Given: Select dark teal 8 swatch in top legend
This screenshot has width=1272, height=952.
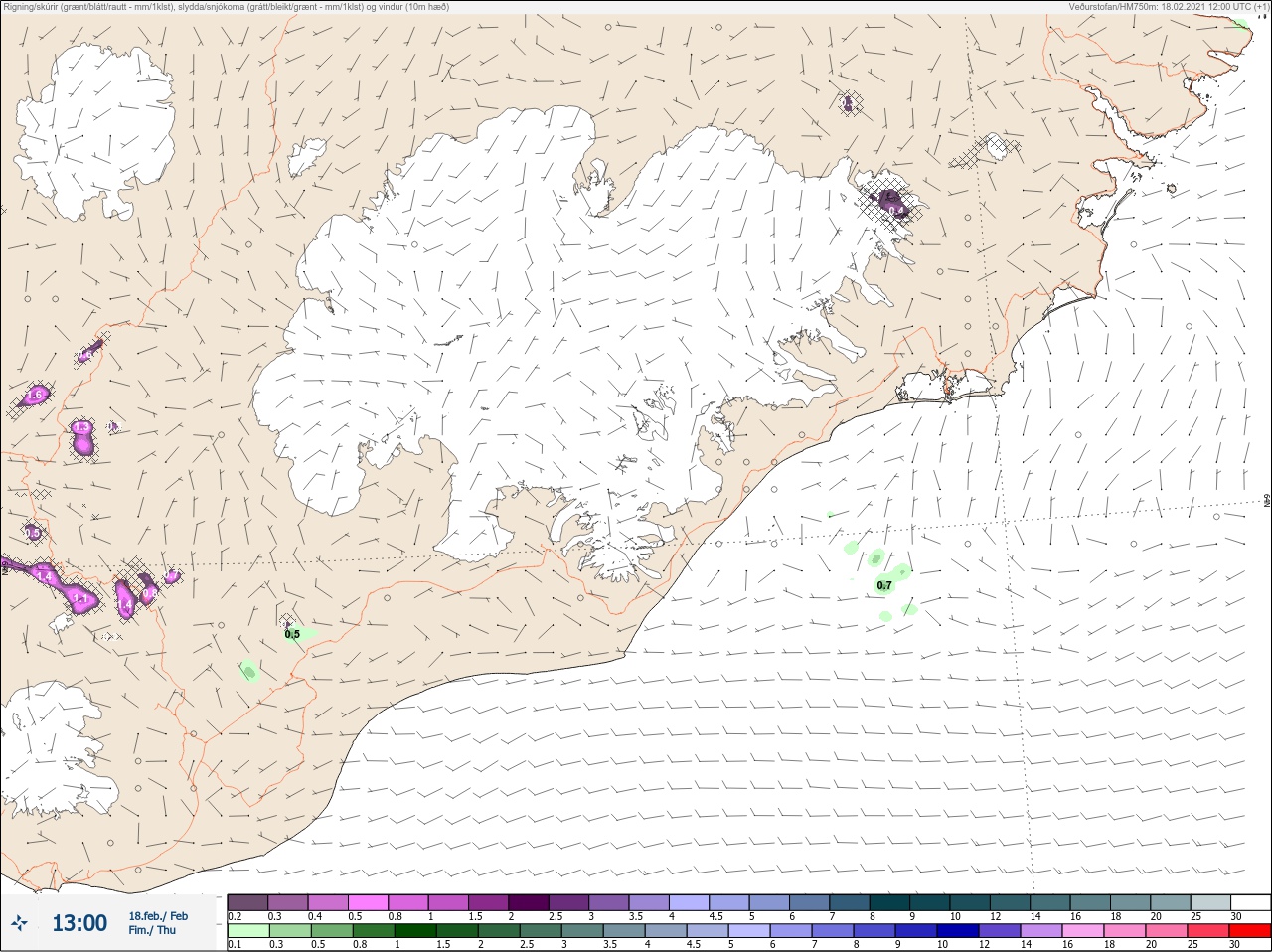Looking at the screenshot, I should tap(889, 902).
